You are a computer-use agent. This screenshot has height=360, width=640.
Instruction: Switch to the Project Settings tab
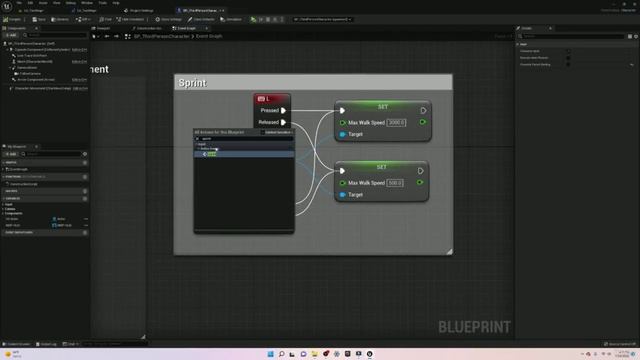pyautogui.click(x=139, y=11)
